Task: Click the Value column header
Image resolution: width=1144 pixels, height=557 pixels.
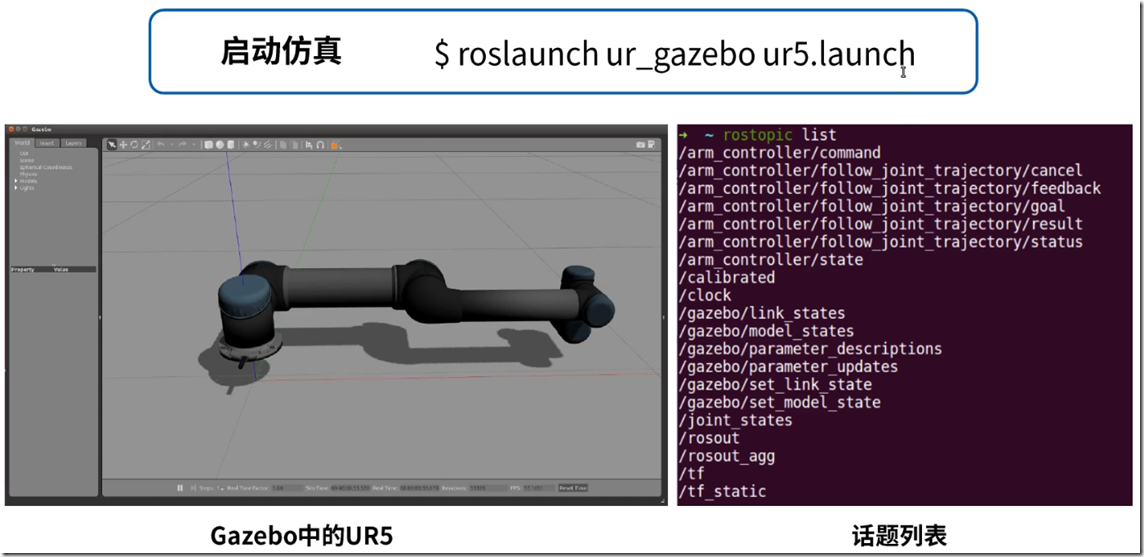Action: pyautogui.click(x=61, y=269)
